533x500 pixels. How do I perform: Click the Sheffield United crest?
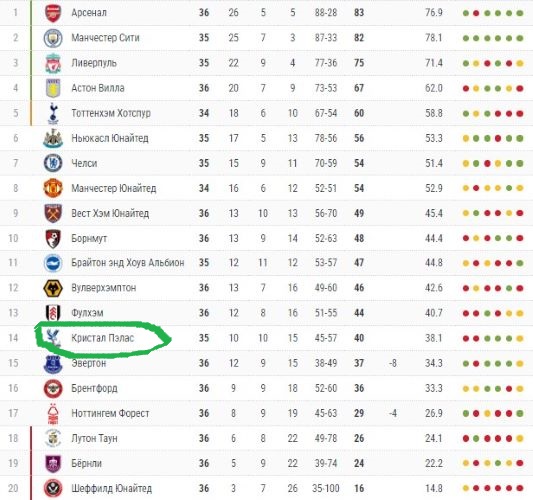(53, 488)
